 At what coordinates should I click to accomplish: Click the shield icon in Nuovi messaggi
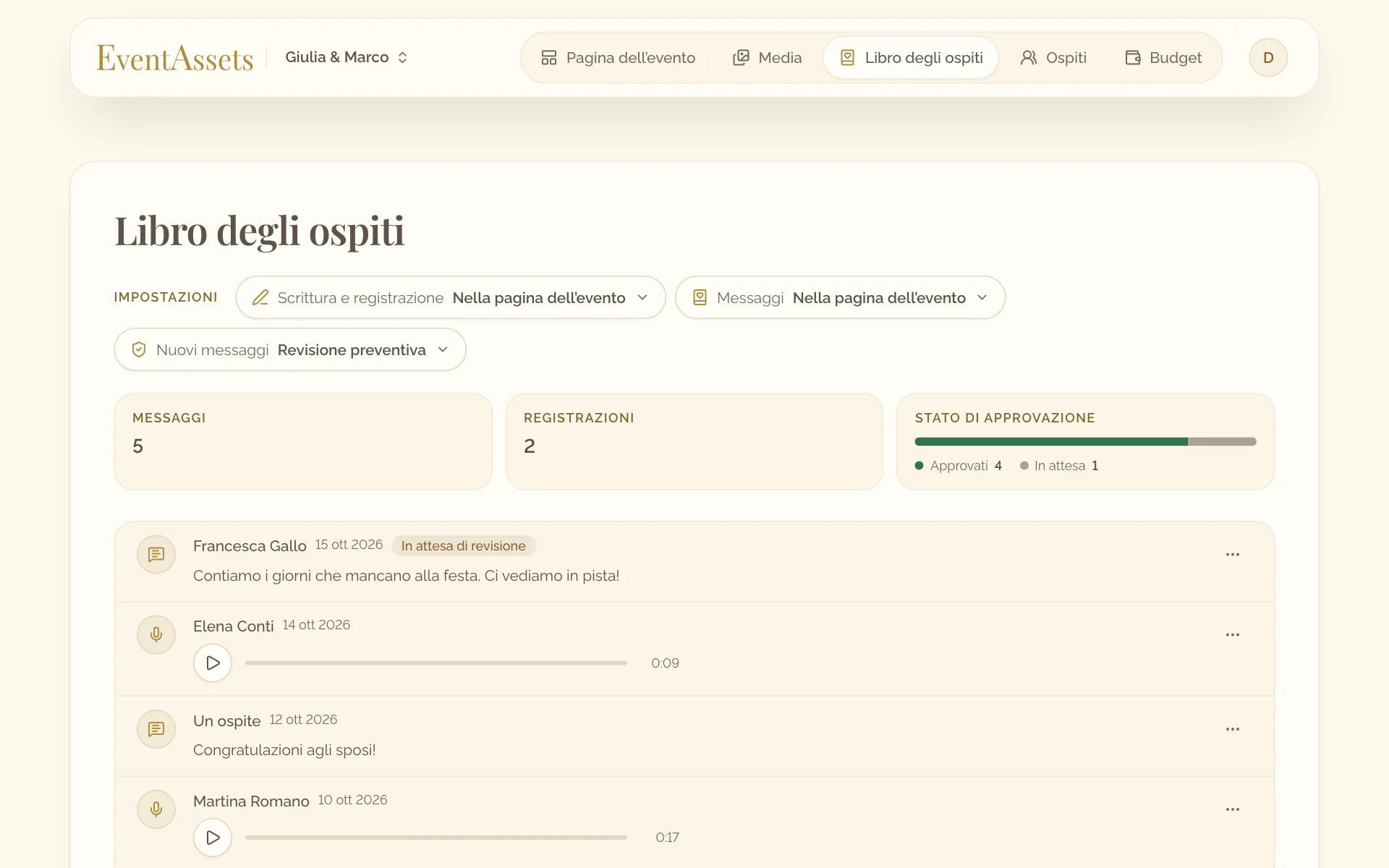pos(139,350)
